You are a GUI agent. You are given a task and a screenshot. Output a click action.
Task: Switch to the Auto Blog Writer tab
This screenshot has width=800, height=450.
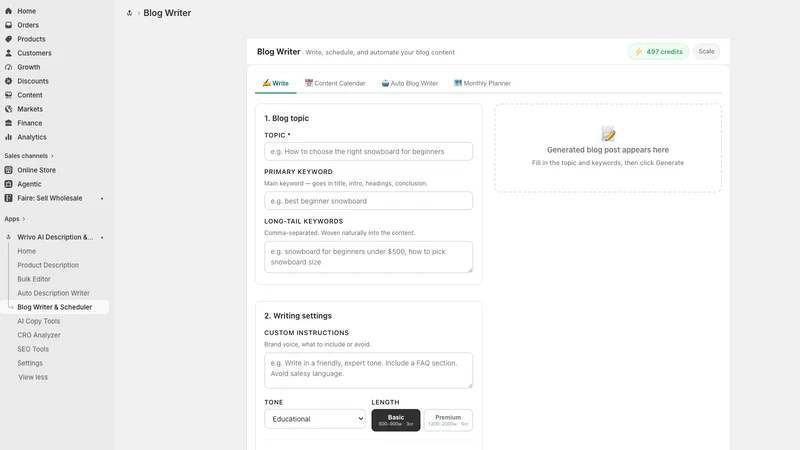409,83
